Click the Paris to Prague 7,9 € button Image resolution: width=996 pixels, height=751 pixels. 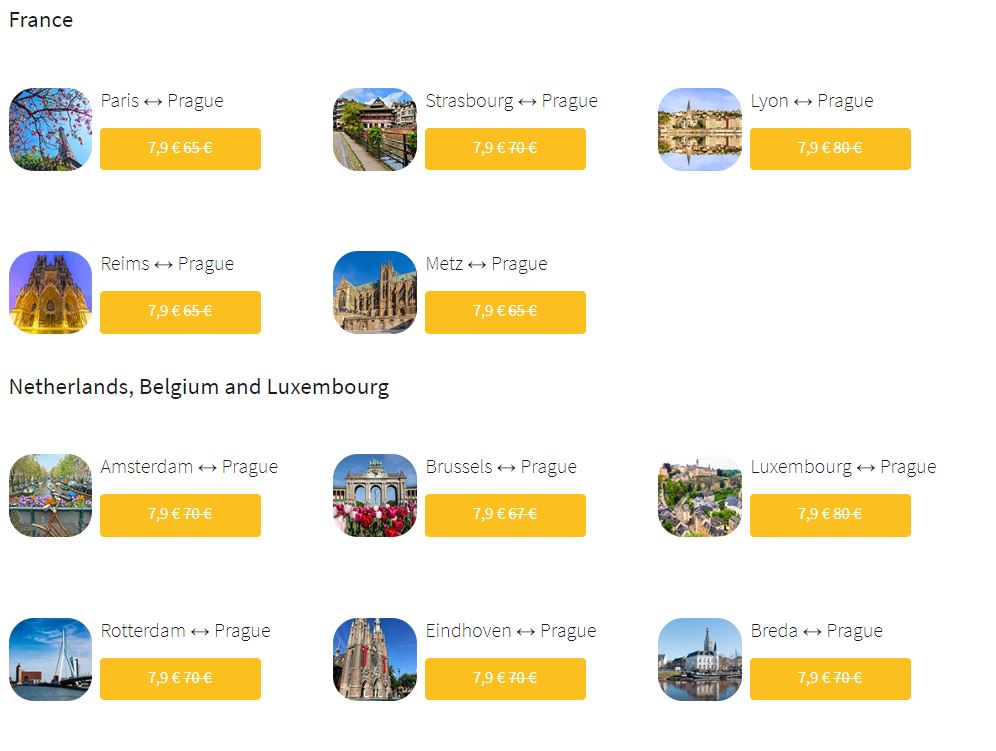(x=180, y=149)
